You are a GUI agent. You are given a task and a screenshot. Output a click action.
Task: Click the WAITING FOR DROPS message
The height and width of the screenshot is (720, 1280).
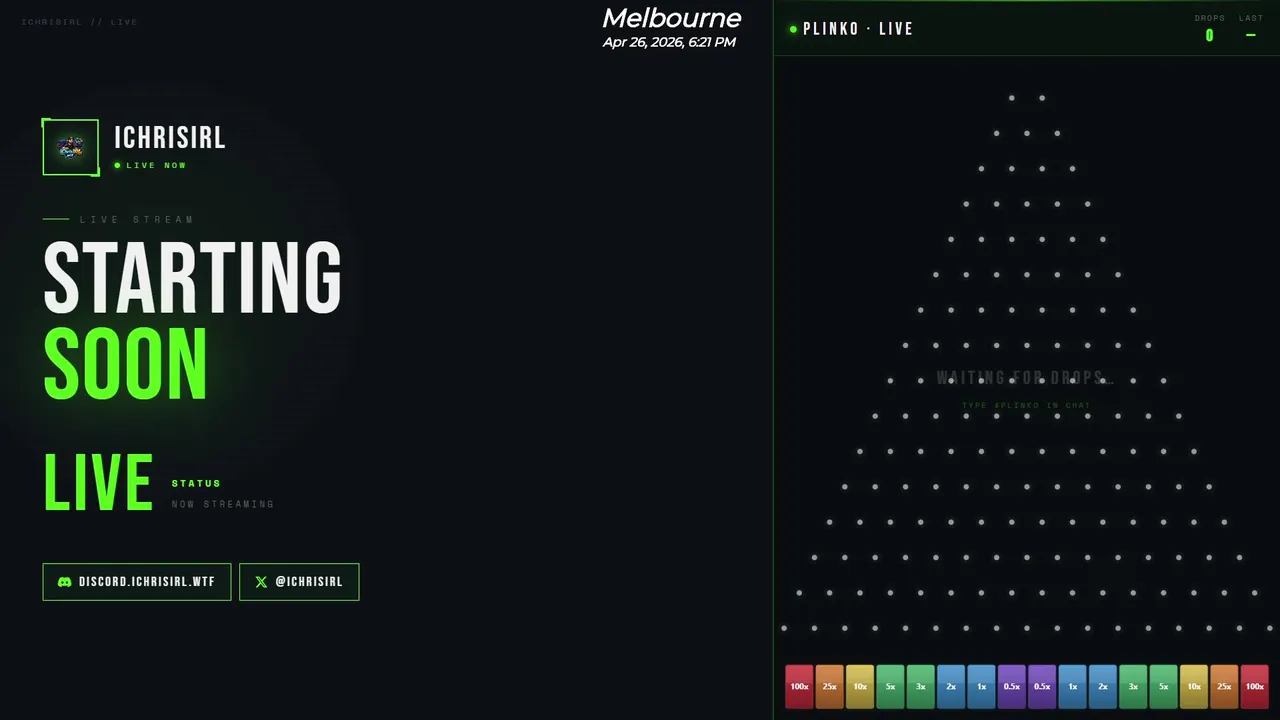(x=1025, y=378)
